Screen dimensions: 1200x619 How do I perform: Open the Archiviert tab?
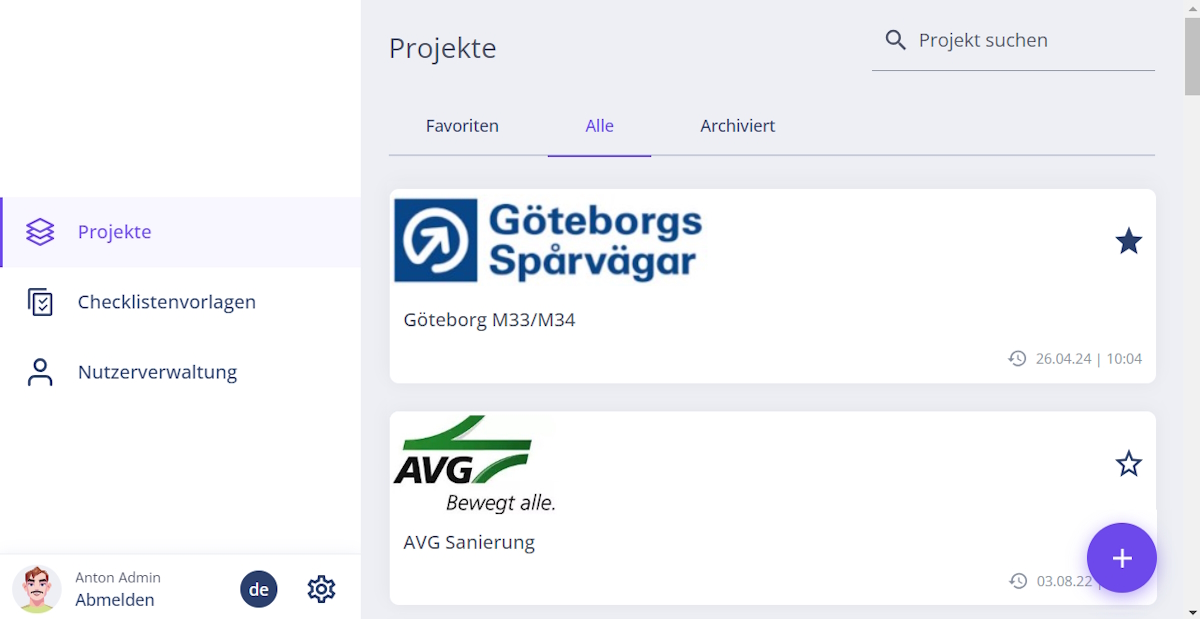point(737,126)
